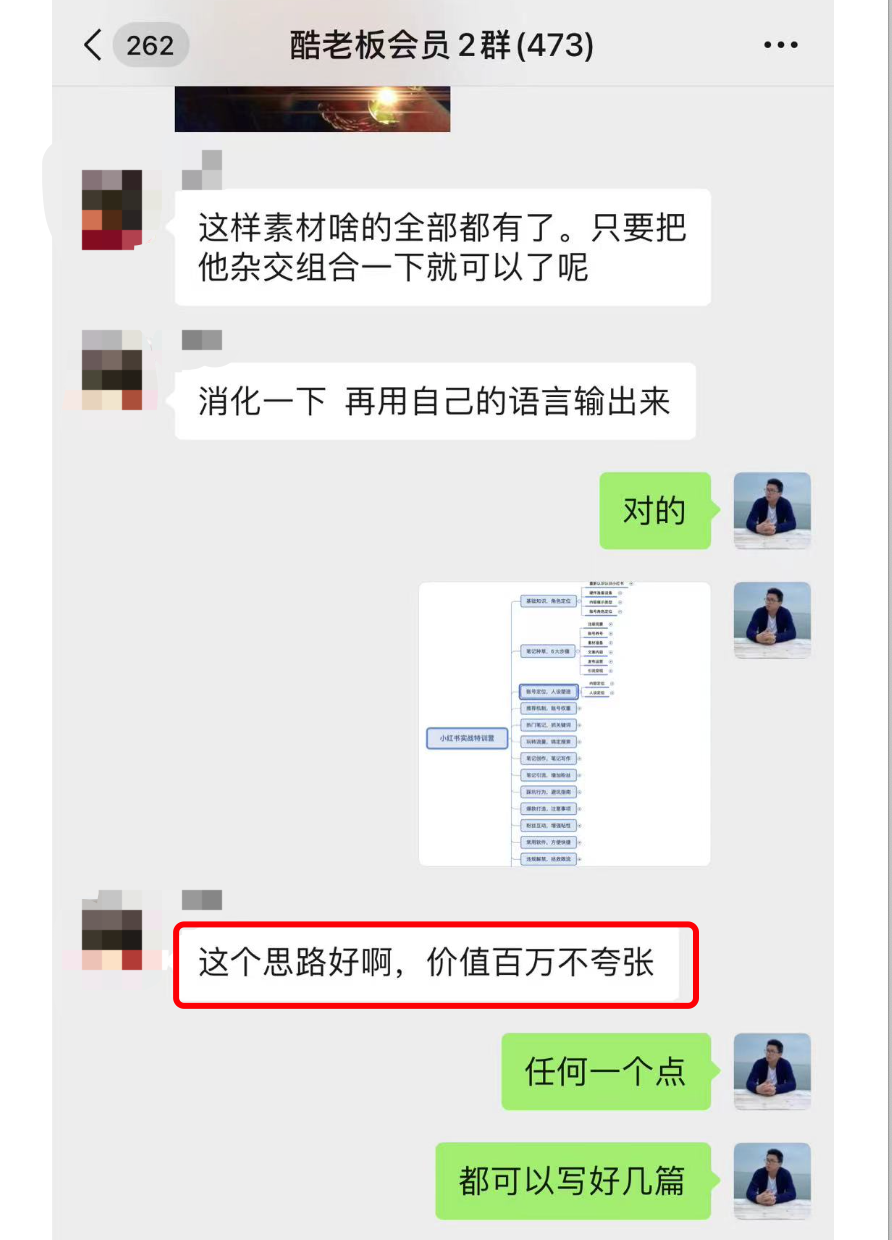The height and width of the screenshot is (1240, 892).
Task: Open the 小红书实战特训营 mind map image
Action: coord(564,724)
